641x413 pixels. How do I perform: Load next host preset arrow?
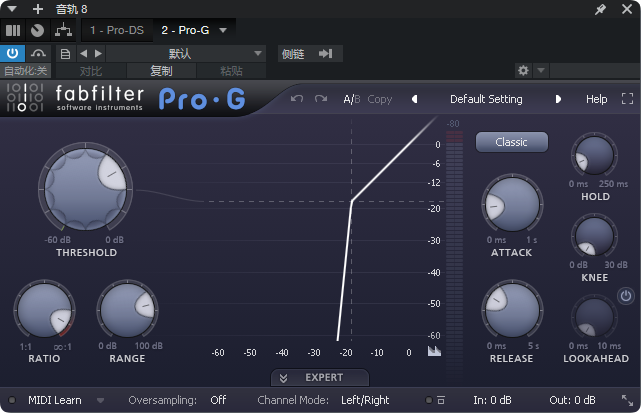(x=98, y=54)
